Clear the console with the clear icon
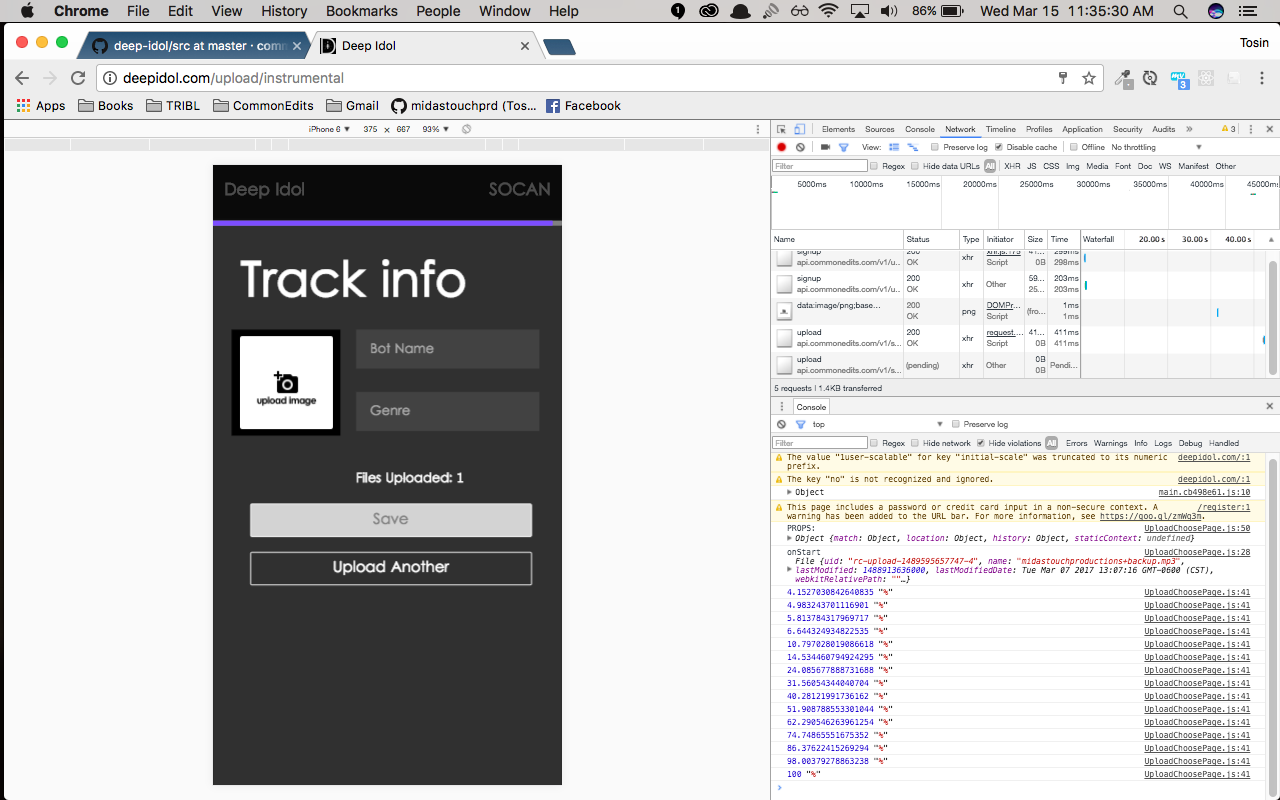Screen dimensions: 1280x800 [782, 424]
